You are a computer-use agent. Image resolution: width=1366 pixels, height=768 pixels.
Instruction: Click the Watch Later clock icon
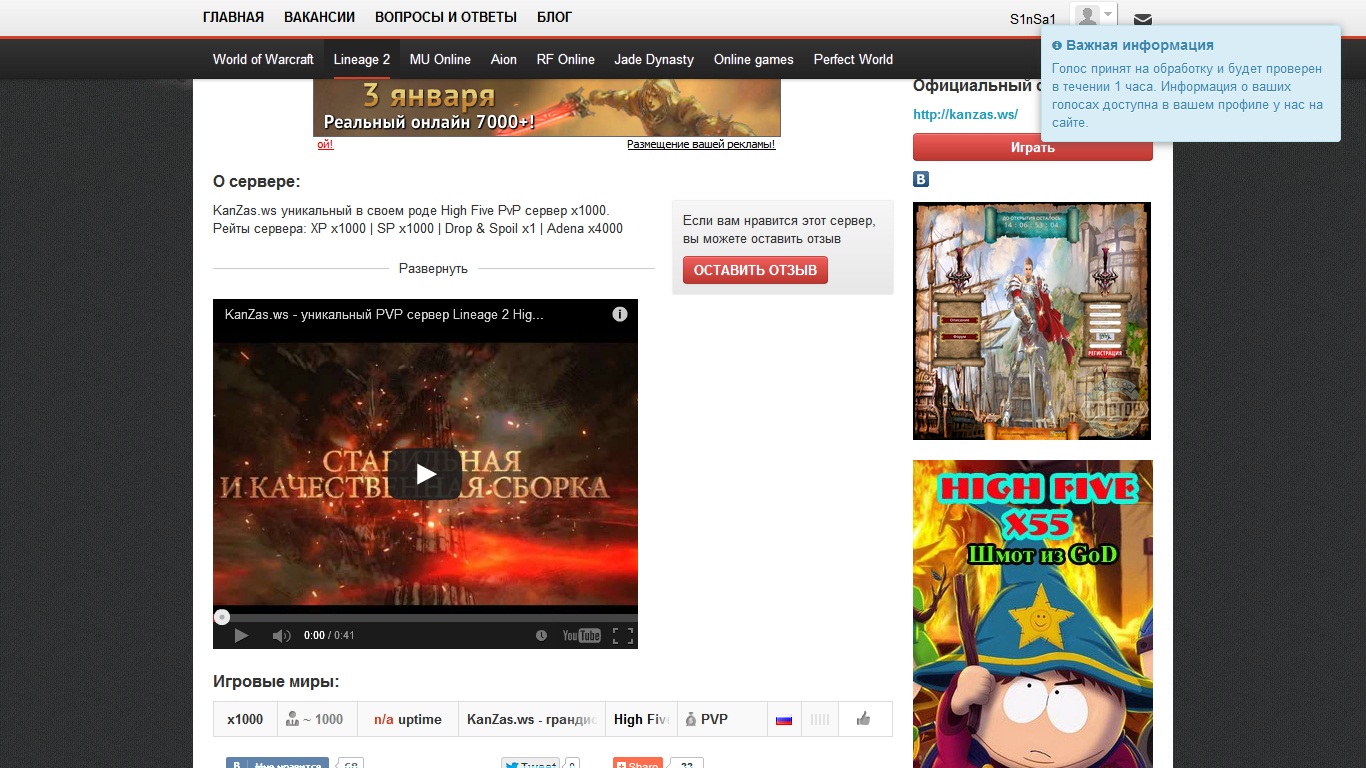tap(541, 635)
